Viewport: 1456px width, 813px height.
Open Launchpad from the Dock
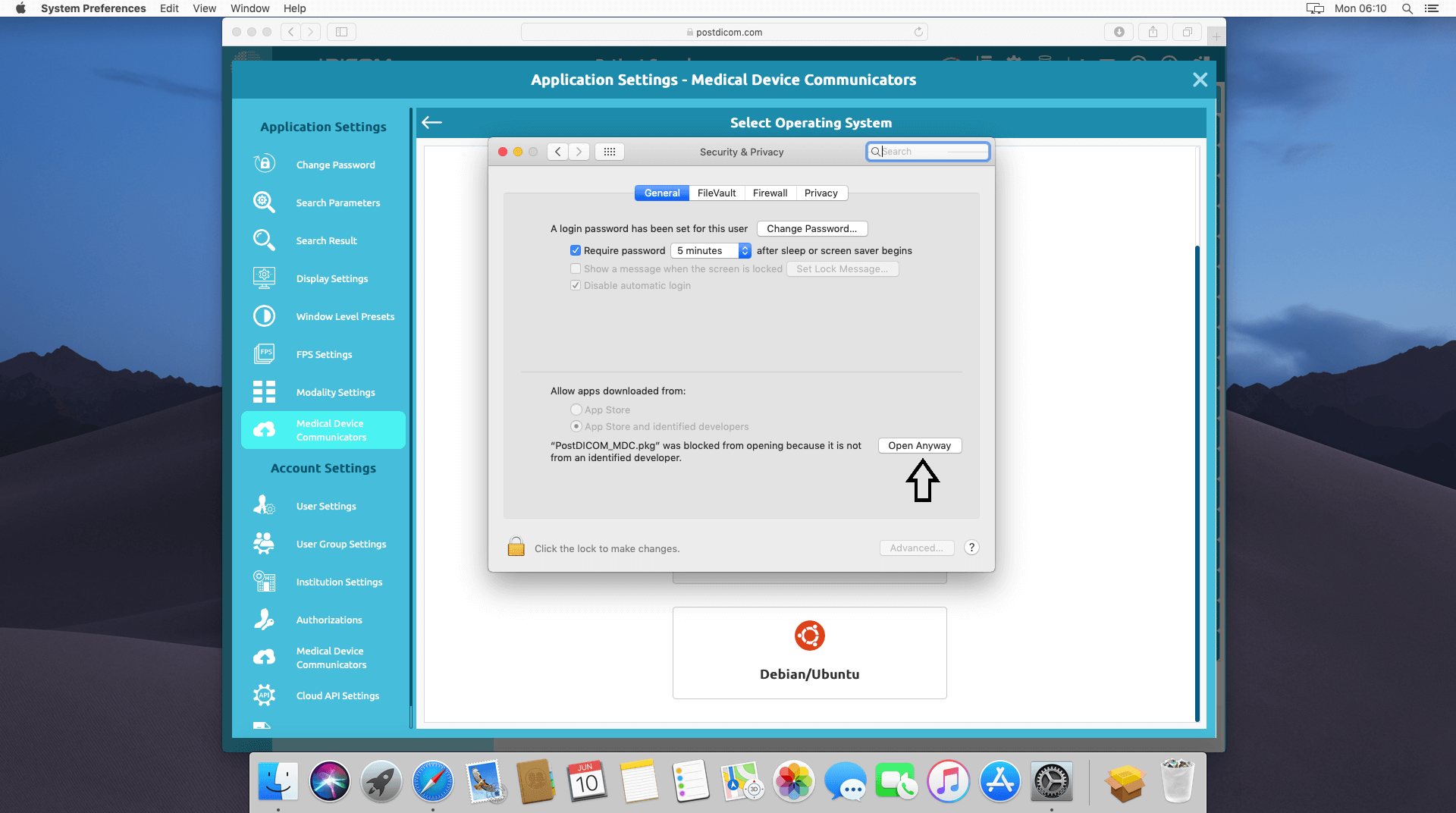click(x=381, y=781)
